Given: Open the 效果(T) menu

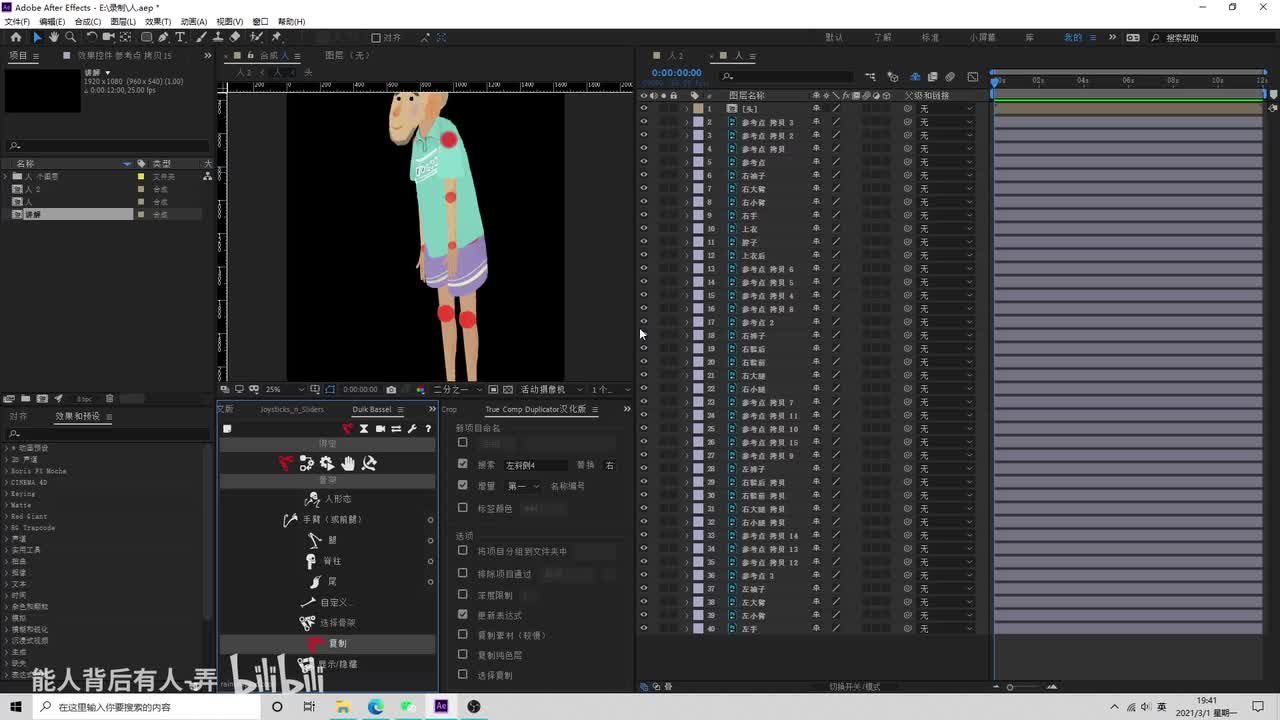Looking at the screenshot, I should tap(157, 21).
